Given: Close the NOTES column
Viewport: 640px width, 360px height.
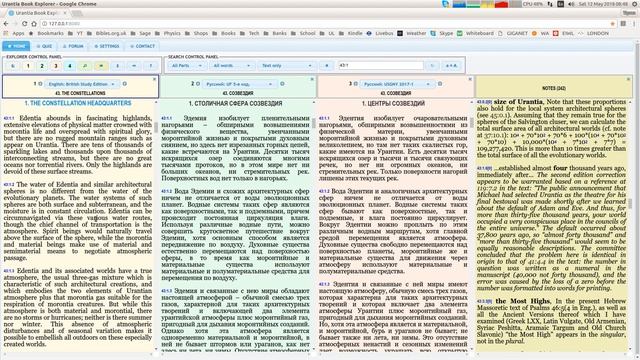Looking at the screenshot, I should point(628,79).
